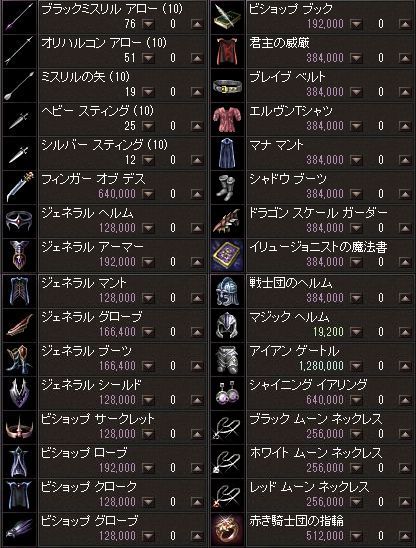Decrease quantity of マナ マント

tap(356, 160)
